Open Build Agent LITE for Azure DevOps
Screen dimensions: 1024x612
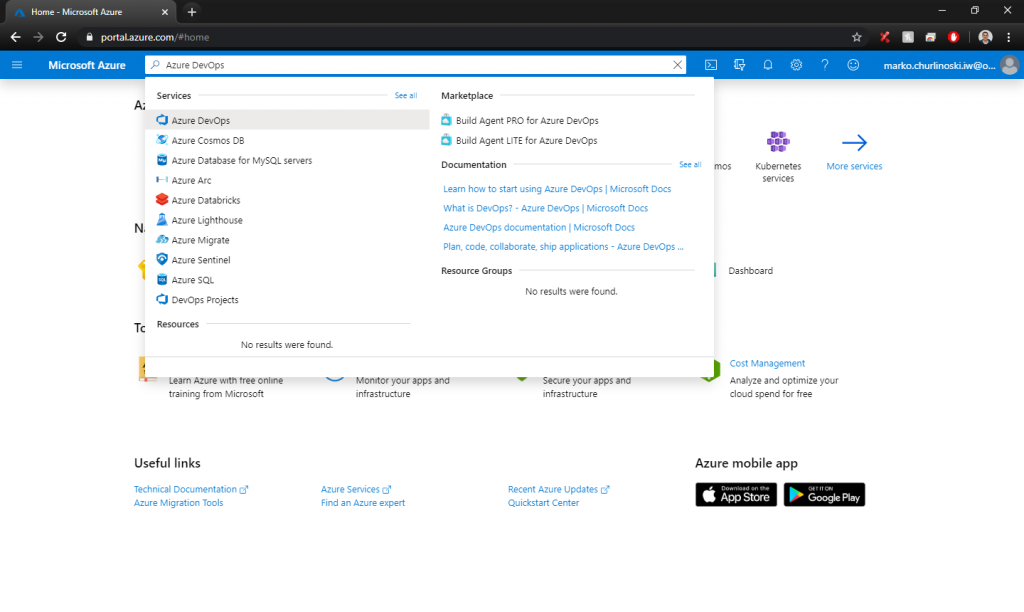(526, 140)
